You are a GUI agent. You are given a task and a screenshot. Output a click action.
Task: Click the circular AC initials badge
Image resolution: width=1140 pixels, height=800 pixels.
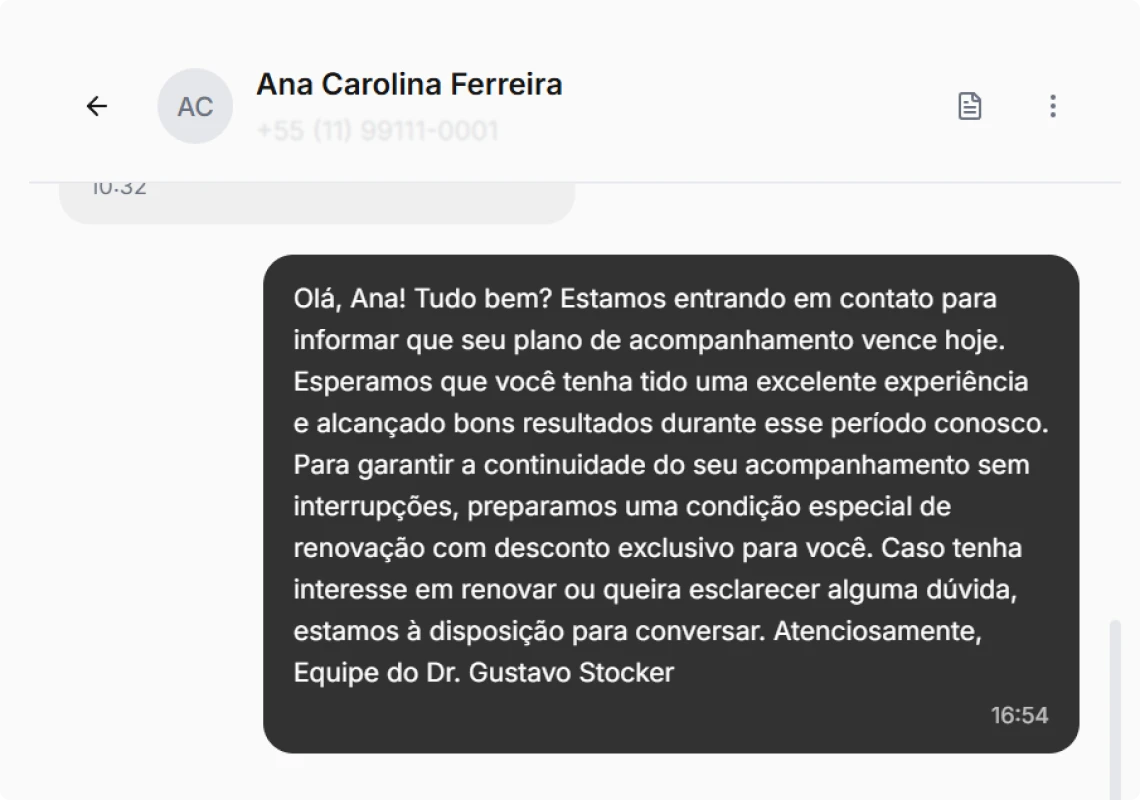[x=195, y=105]
